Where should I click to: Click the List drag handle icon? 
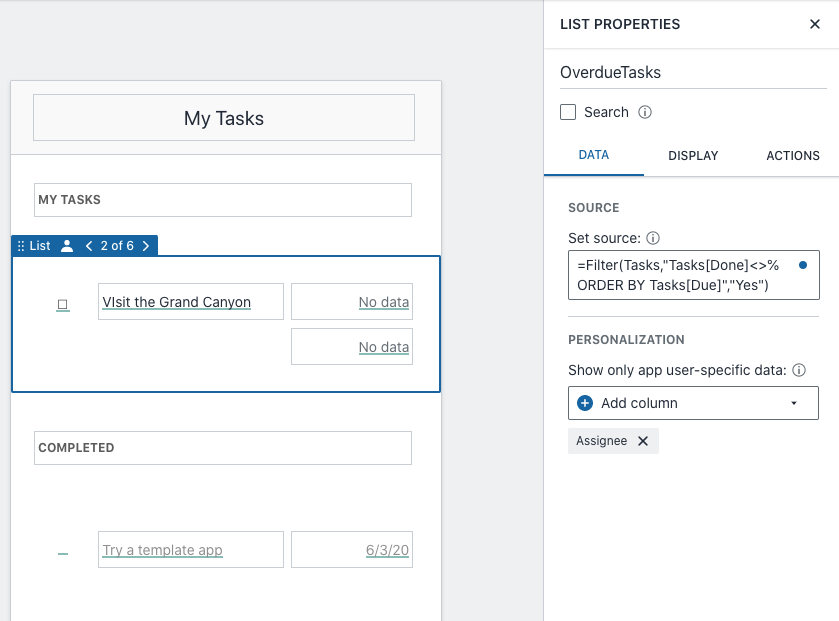[x=21, y=246]
